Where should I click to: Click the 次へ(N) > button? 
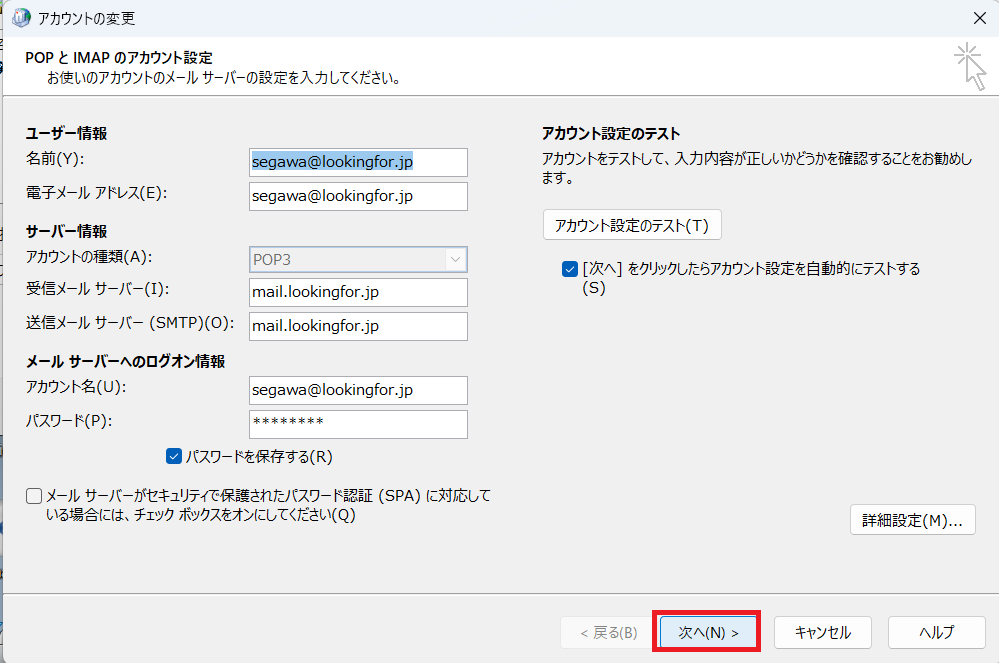(x=708, y=632)
